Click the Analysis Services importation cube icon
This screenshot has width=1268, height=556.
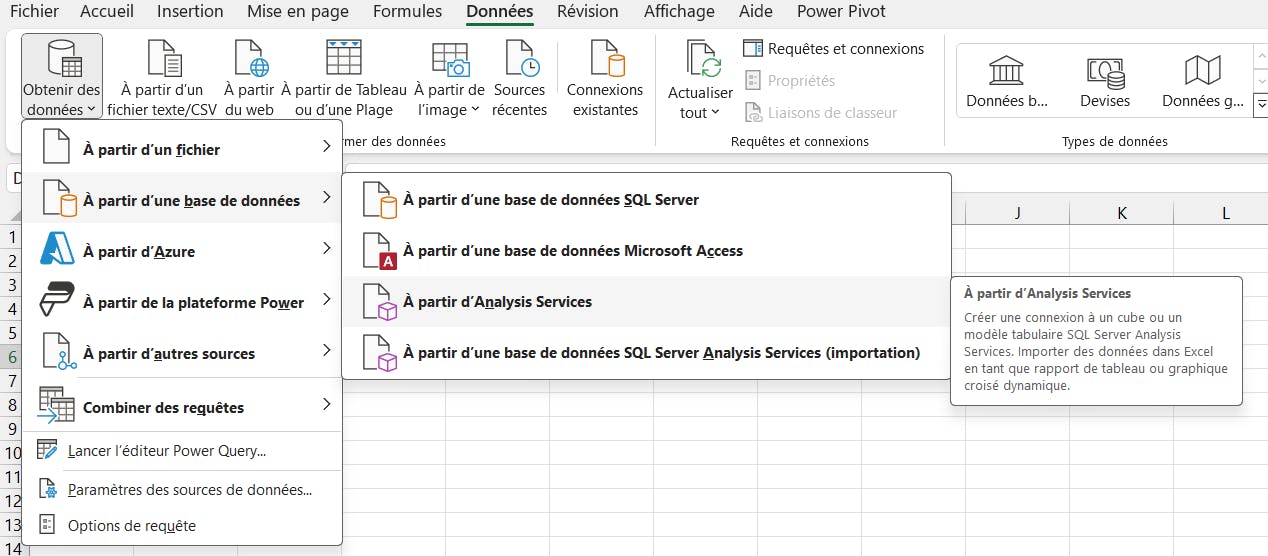[x=380, y=353]
